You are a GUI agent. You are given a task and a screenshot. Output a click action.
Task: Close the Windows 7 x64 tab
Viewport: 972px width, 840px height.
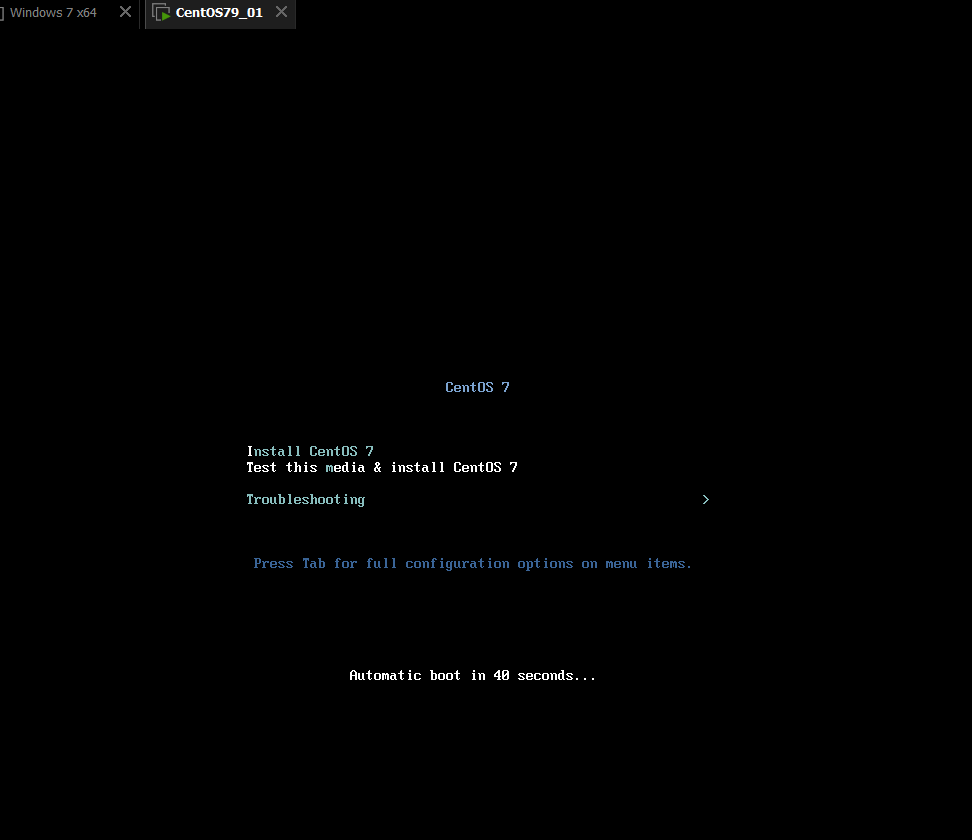coord(125,12)
